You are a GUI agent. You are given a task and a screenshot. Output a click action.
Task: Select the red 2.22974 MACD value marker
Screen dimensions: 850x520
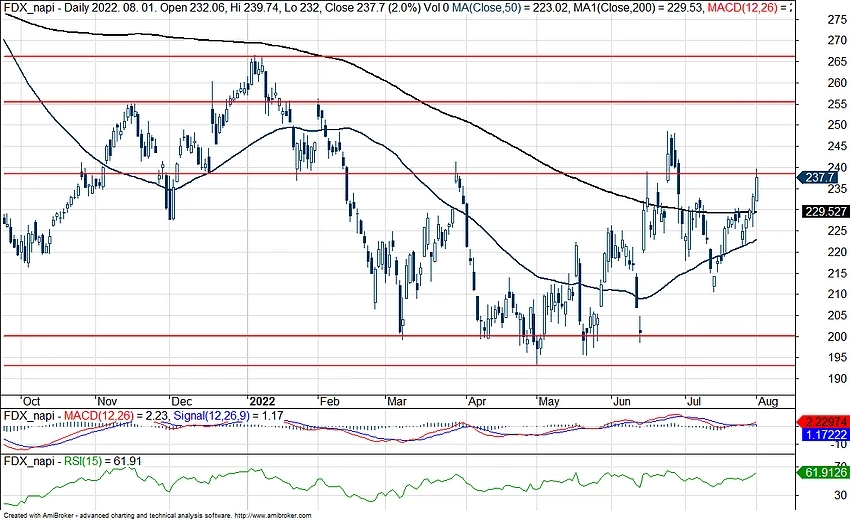[x=823, y=422]
